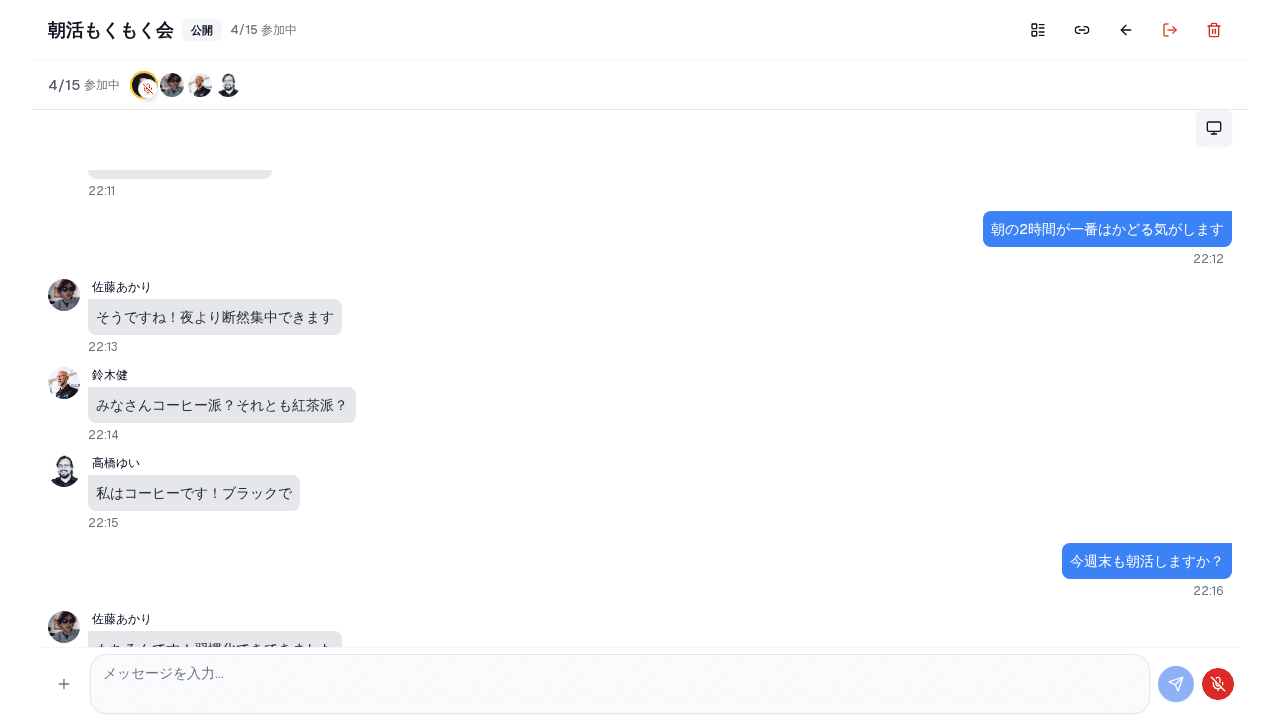Screen dimensions: 1280x720
Task: Click the みなさんコーヒー派？ message bubble
Action: (x=222, y=405)
